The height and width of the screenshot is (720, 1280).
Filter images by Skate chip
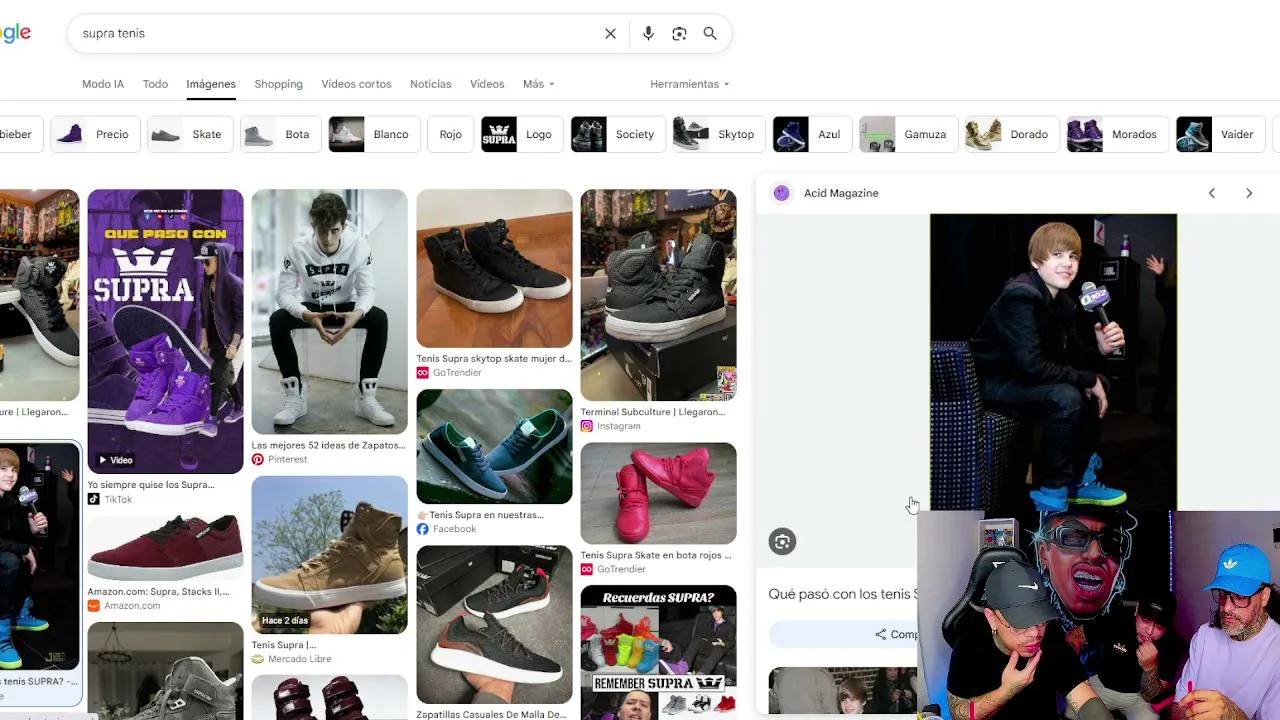coord(189,134)
